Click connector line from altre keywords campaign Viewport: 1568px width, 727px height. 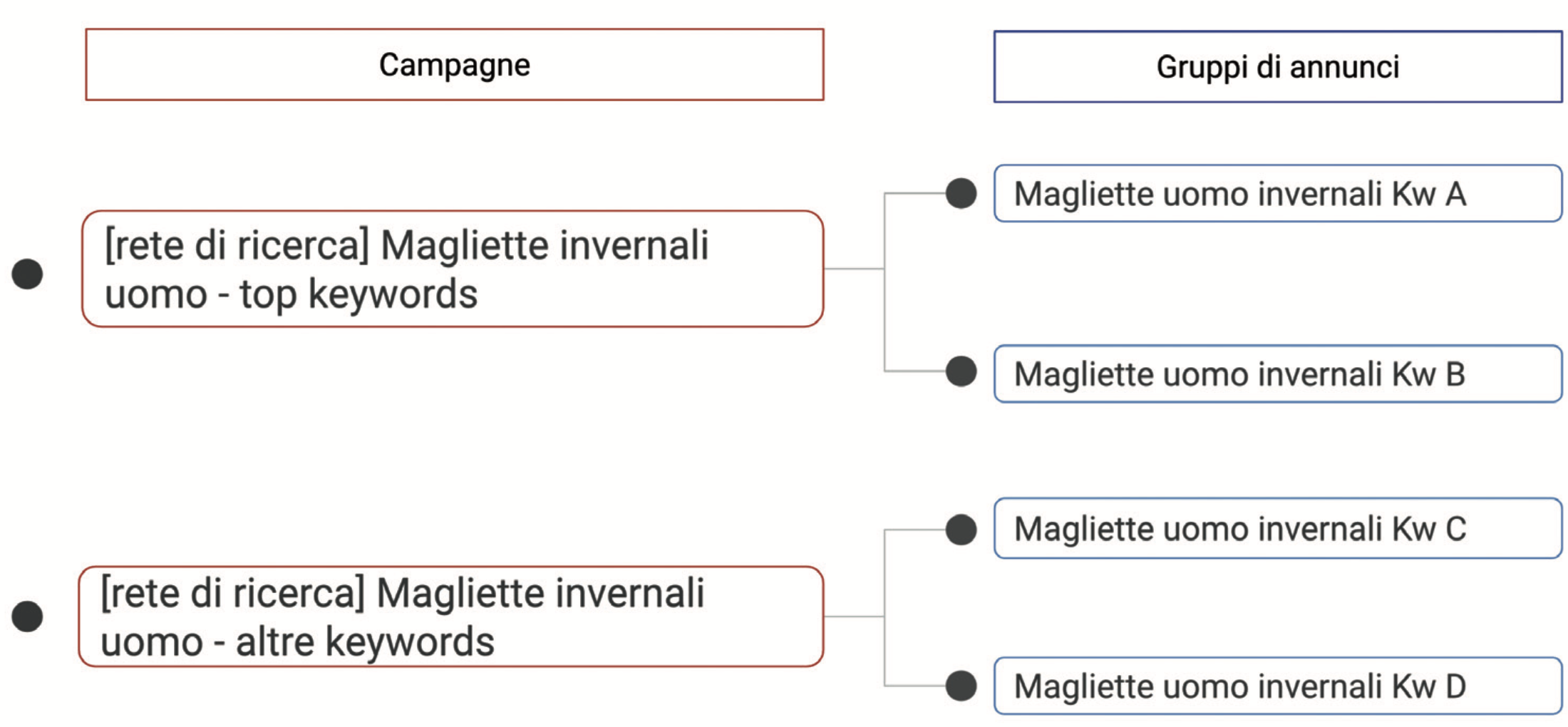click(x=854, y=617)
